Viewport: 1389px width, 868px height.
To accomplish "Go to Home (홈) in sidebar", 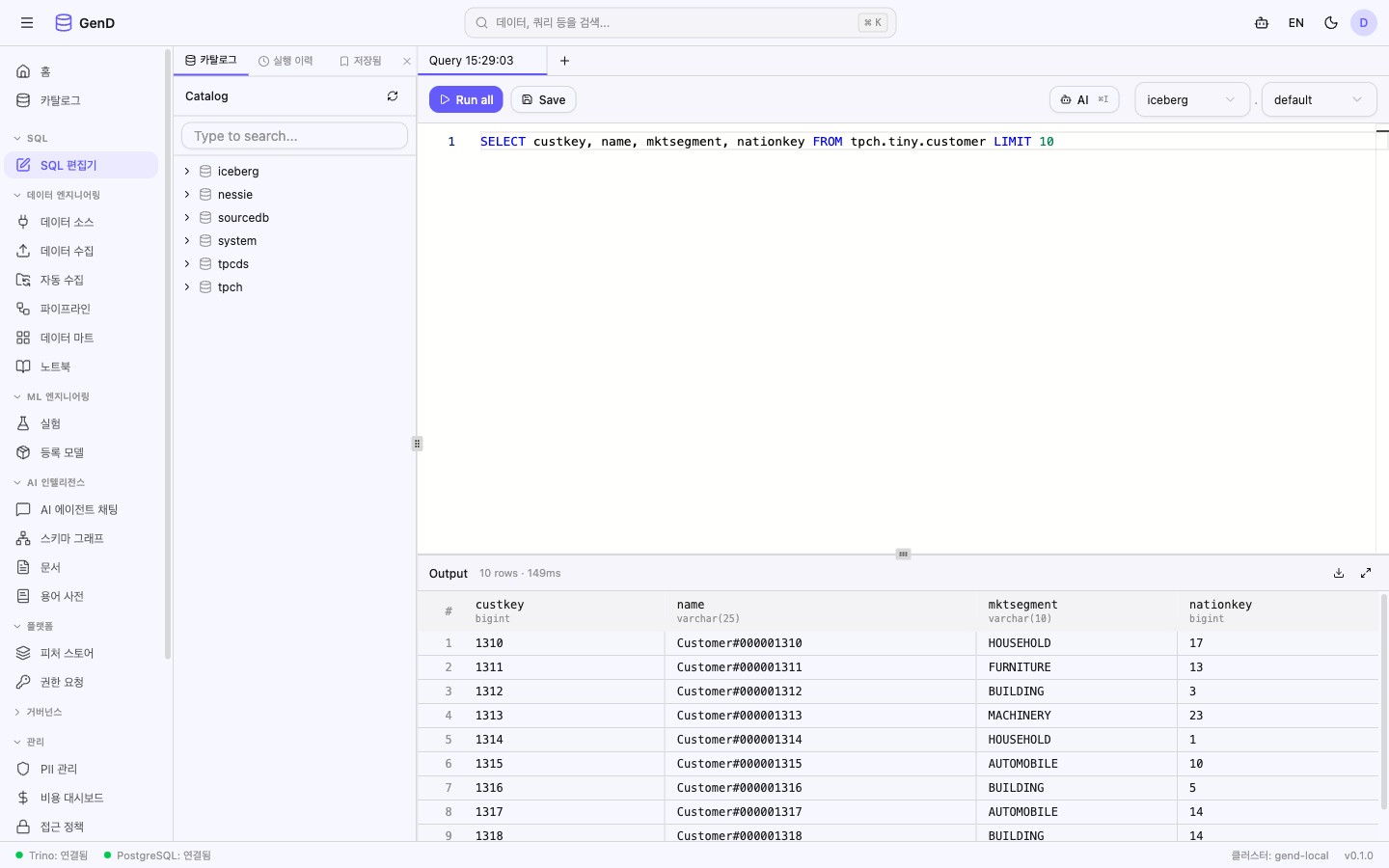I will (x=81, y=71).
